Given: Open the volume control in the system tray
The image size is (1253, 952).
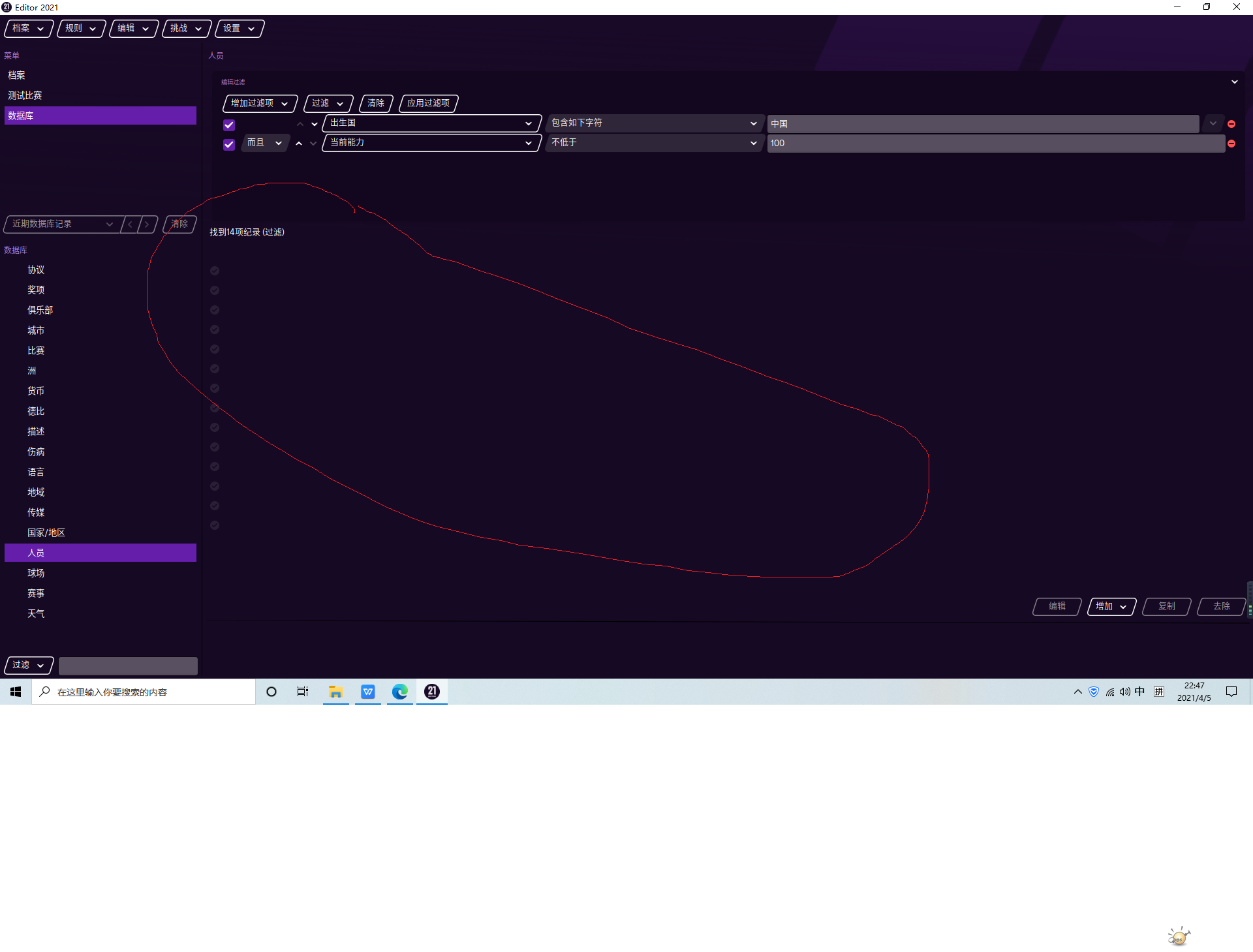Looking at the screenshot, I should tap(1124, 692).
